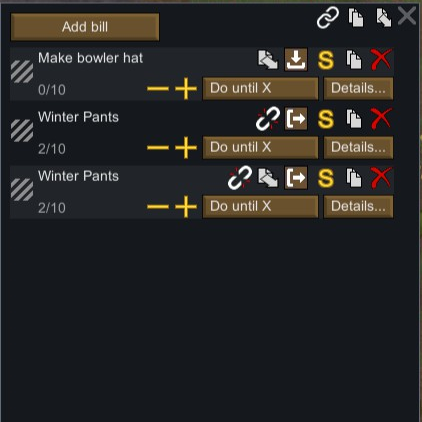Decrease first Winter Pants count with minus

point(158,147)
